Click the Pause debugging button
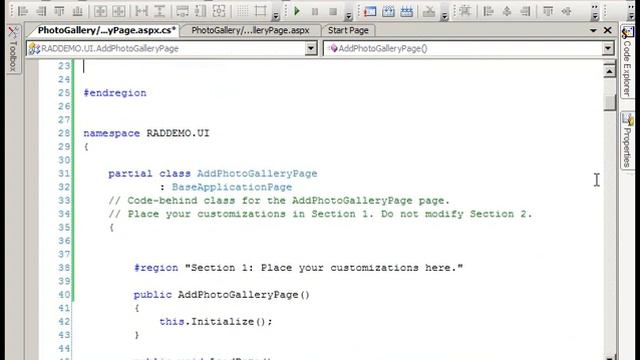 (315, 11)
